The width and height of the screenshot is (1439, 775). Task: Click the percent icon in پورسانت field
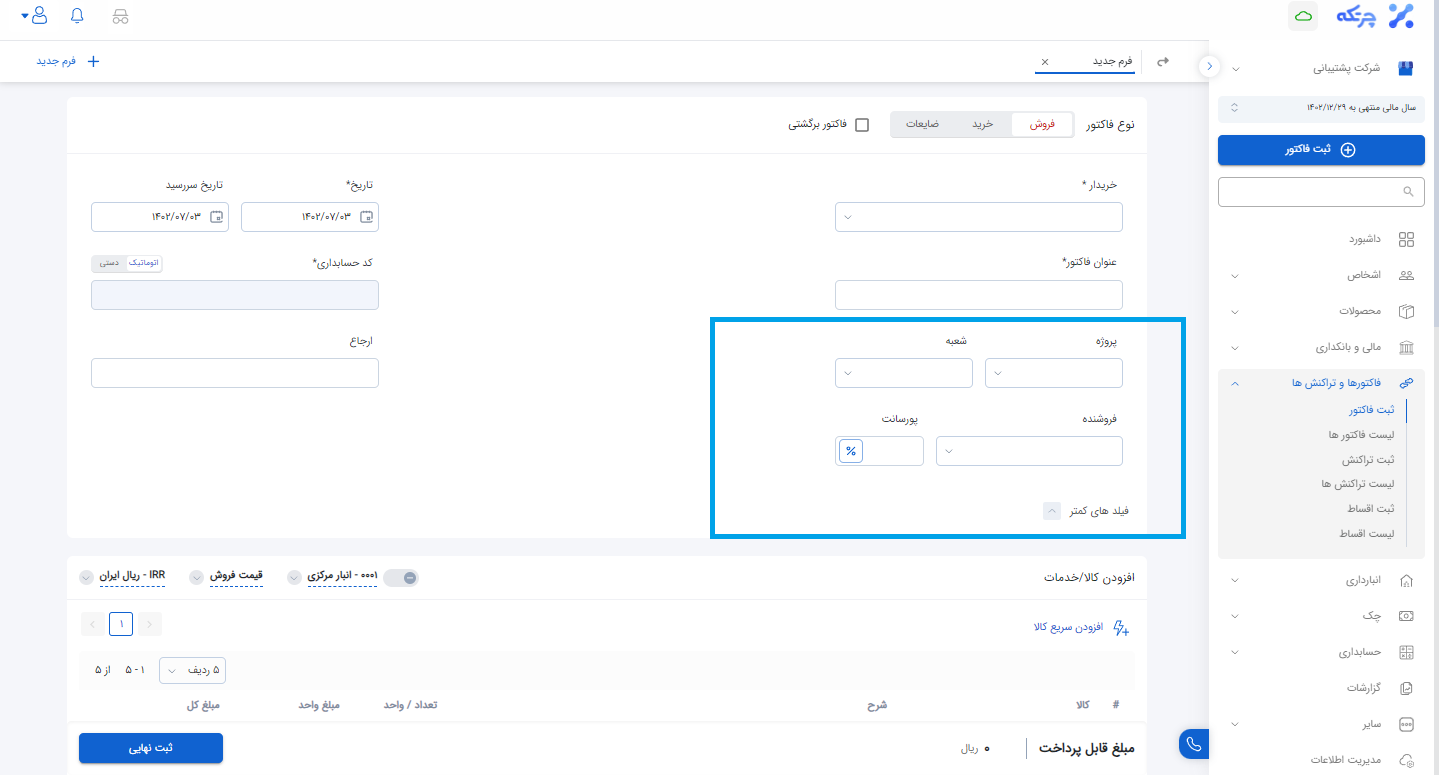(x=851, y=451)
